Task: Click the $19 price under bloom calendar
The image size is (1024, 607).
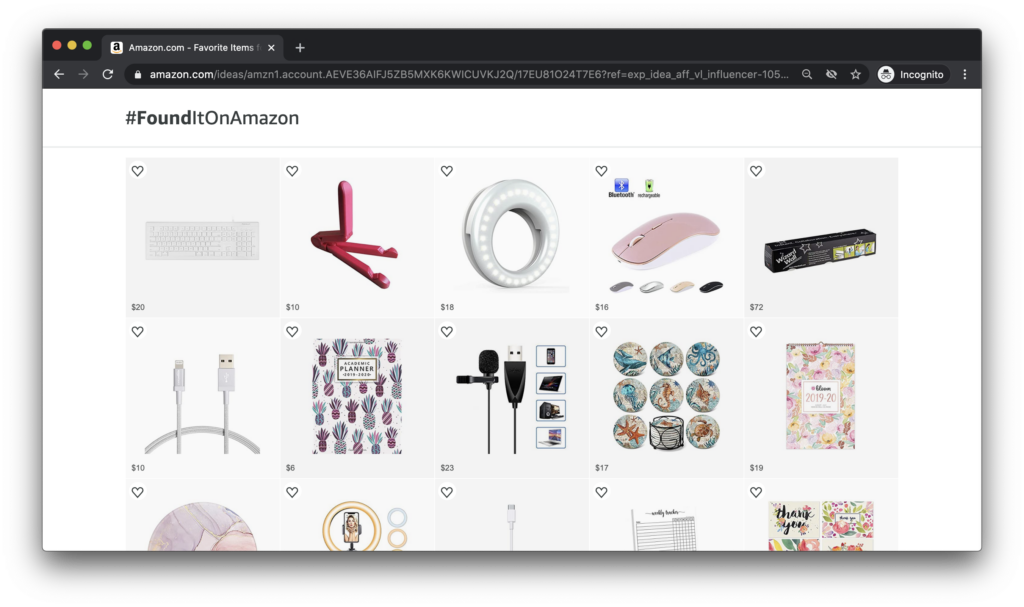Action: (756, 468)
